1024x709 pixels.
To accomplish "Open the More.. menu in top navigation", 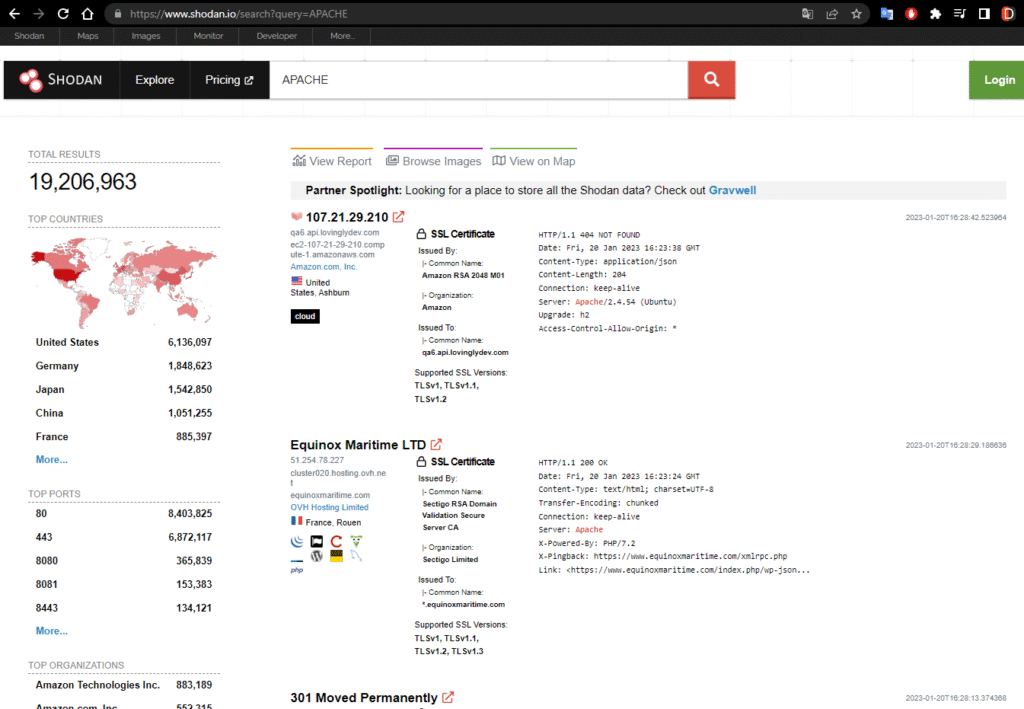I will click(341, 36).
